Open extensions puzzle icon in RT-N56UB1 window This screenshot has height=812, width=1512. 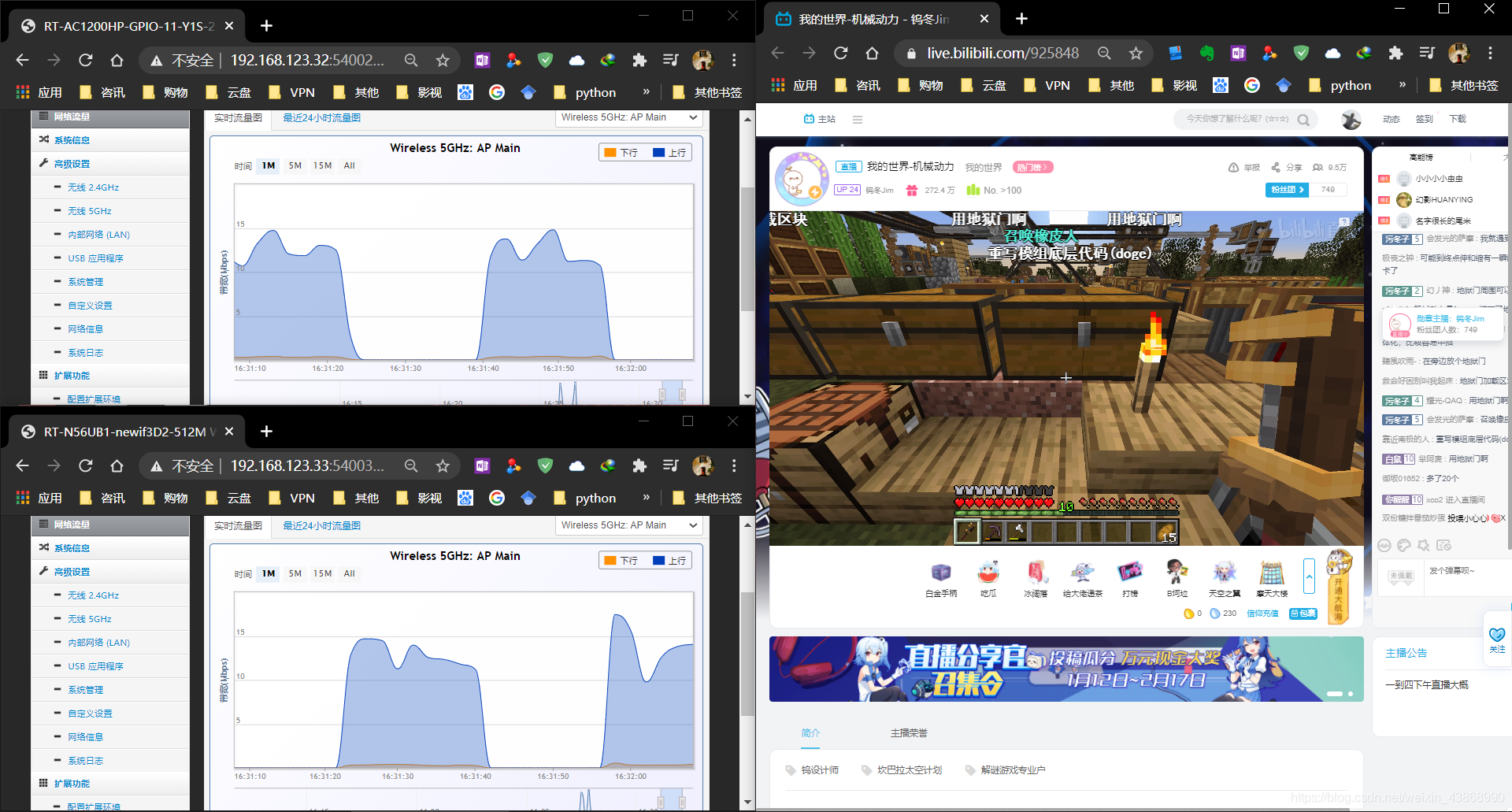coord(639,465)
